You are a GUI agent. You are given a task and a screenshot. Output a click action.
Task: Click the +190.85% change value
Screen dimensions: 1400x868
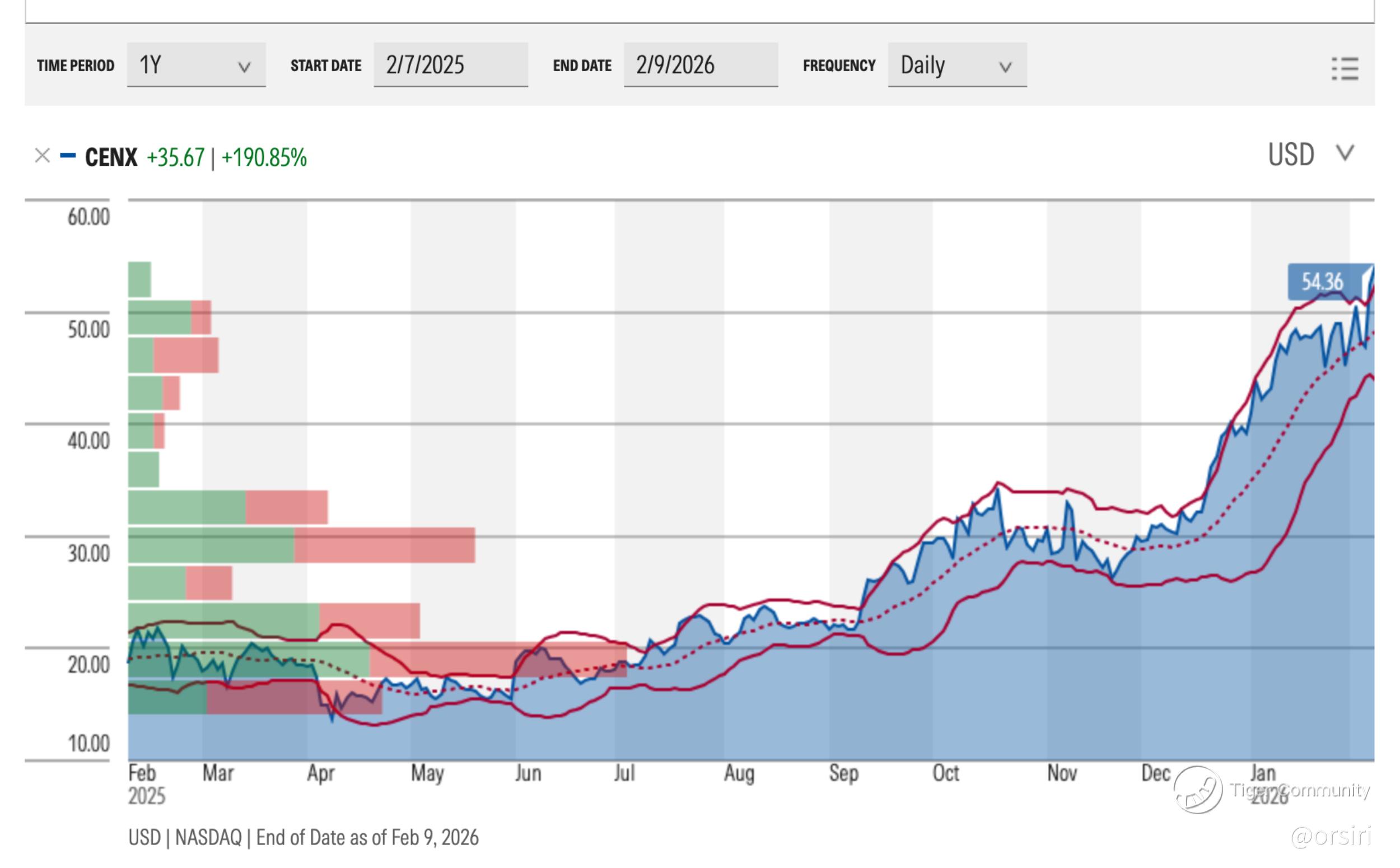tap(264, 157)
